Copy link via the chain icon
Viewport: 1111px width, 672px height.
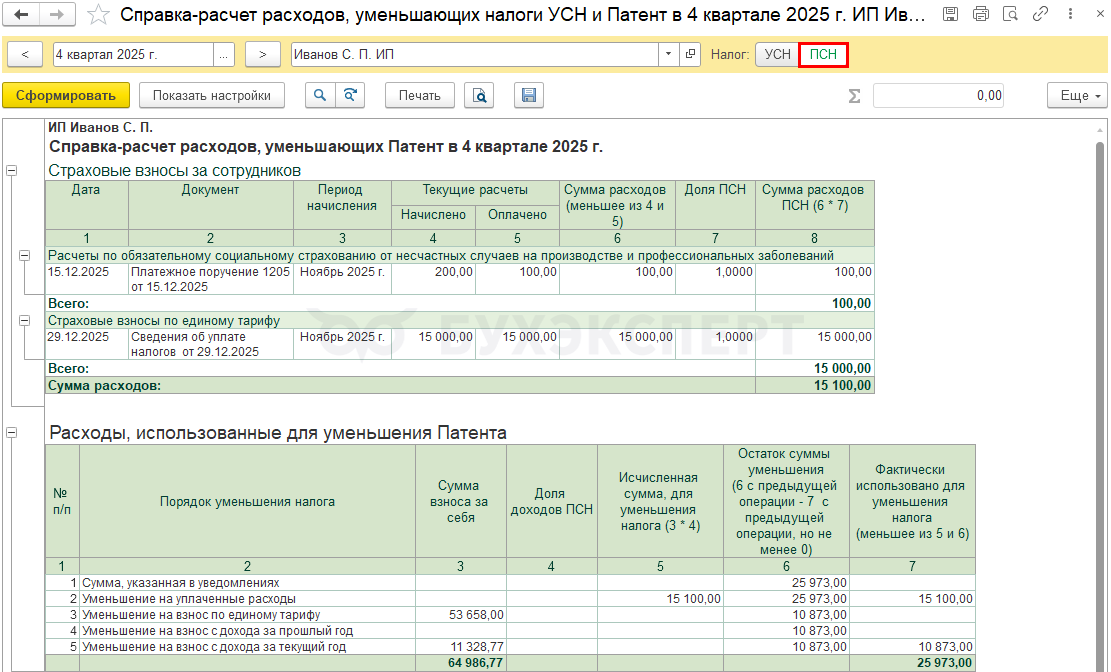click(1041, 15)
